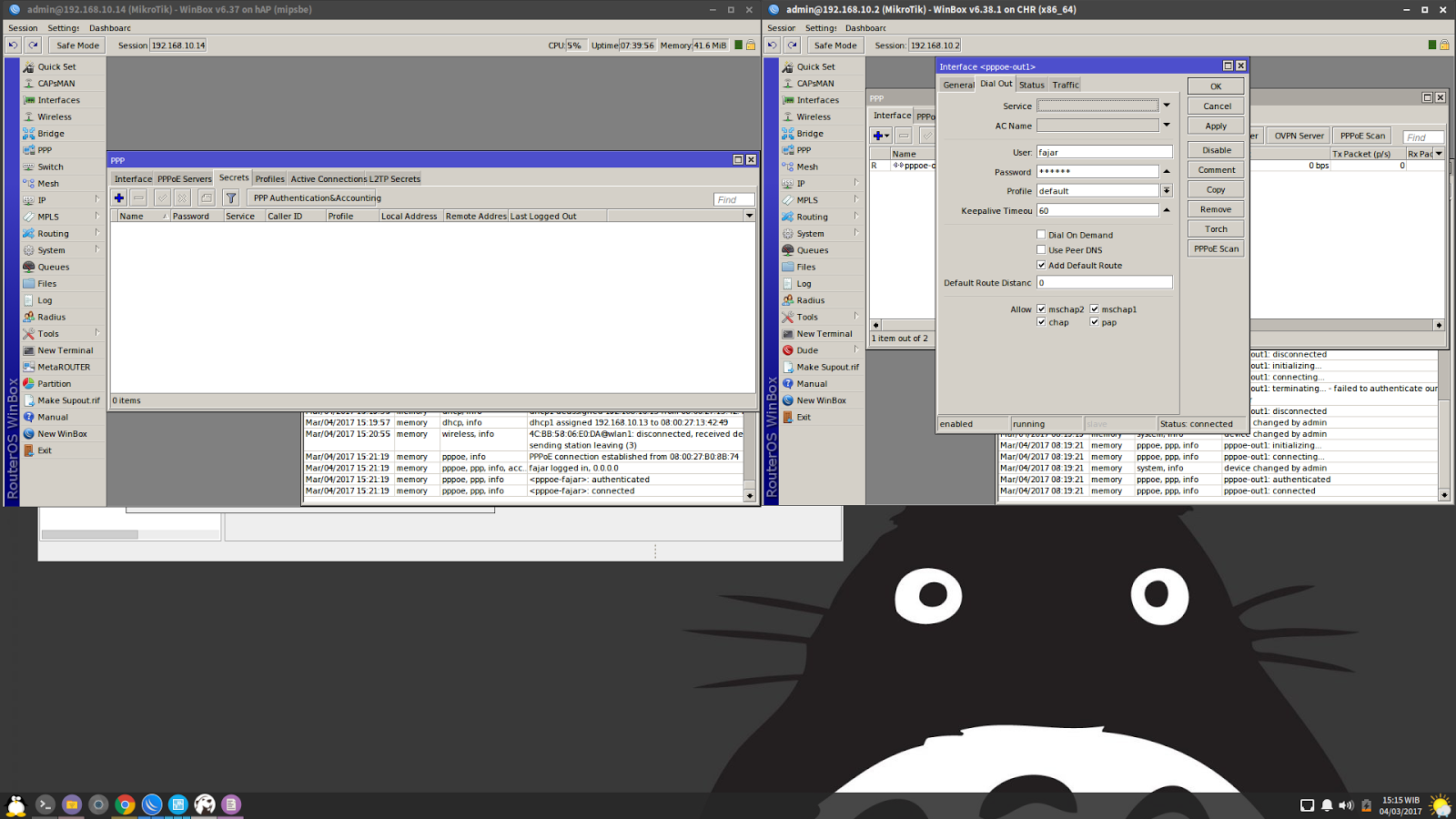Open New Terminal in left WinBox sidebar
This screenshot has width=1456, height=819.
point(63,350)
